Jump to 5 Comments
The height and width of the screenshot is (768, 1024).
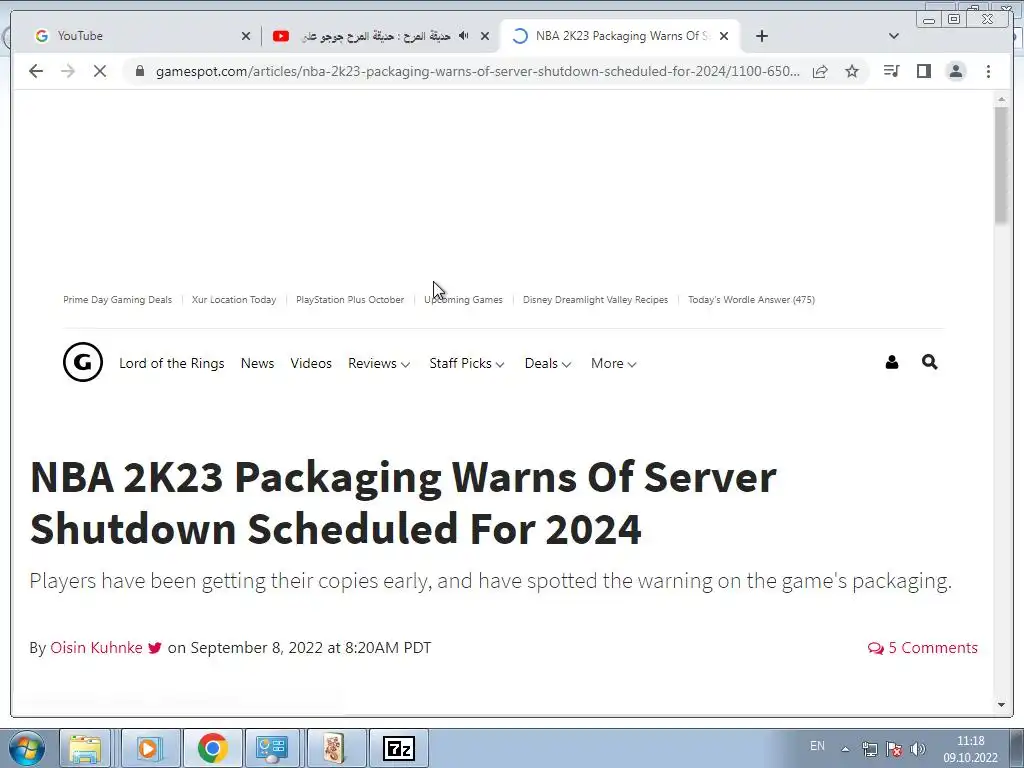point(922,648)
